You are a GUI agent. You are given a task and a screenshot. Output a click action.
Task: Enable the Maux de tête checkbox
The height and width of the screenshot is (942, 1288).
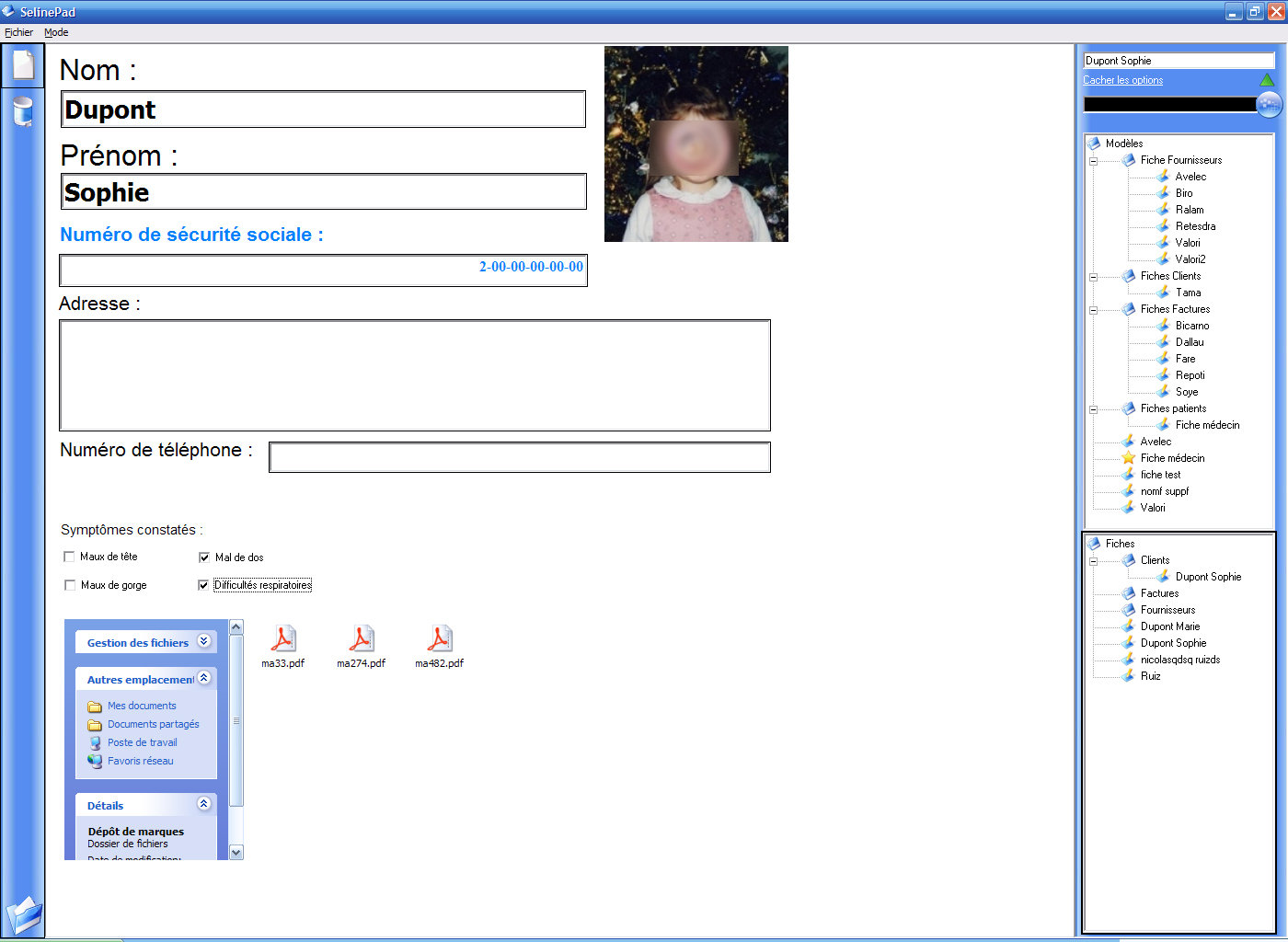[69, 557]
